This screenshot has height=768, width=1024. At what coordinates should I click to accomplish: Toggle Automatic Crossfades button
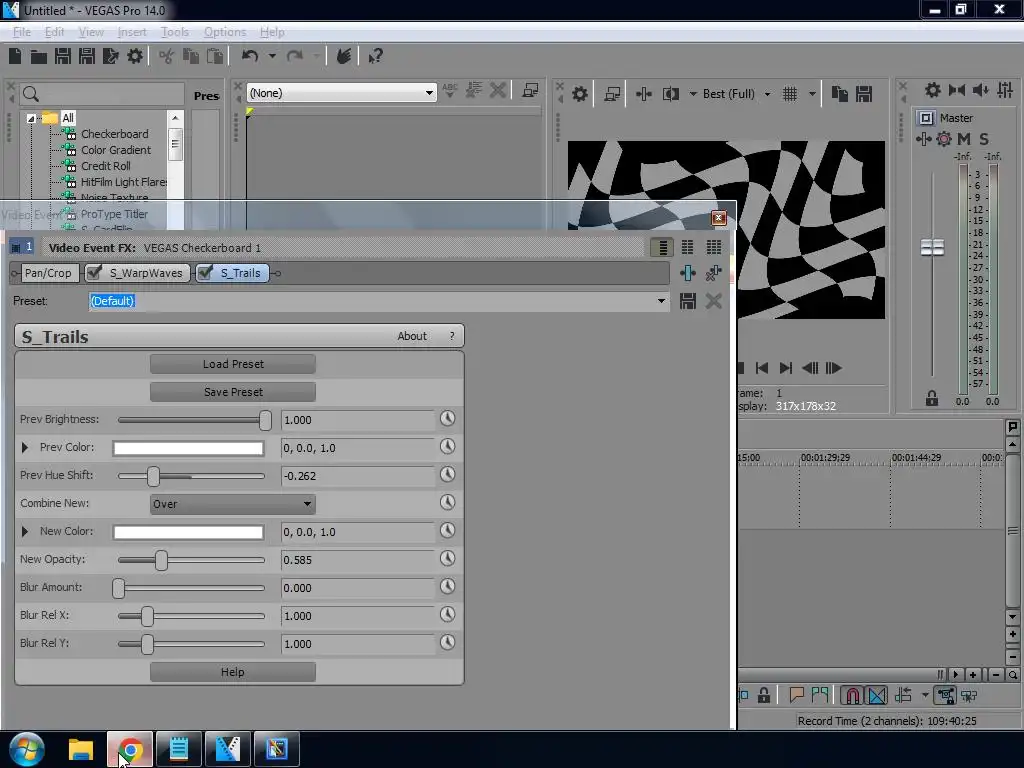(x=877, y=696)
